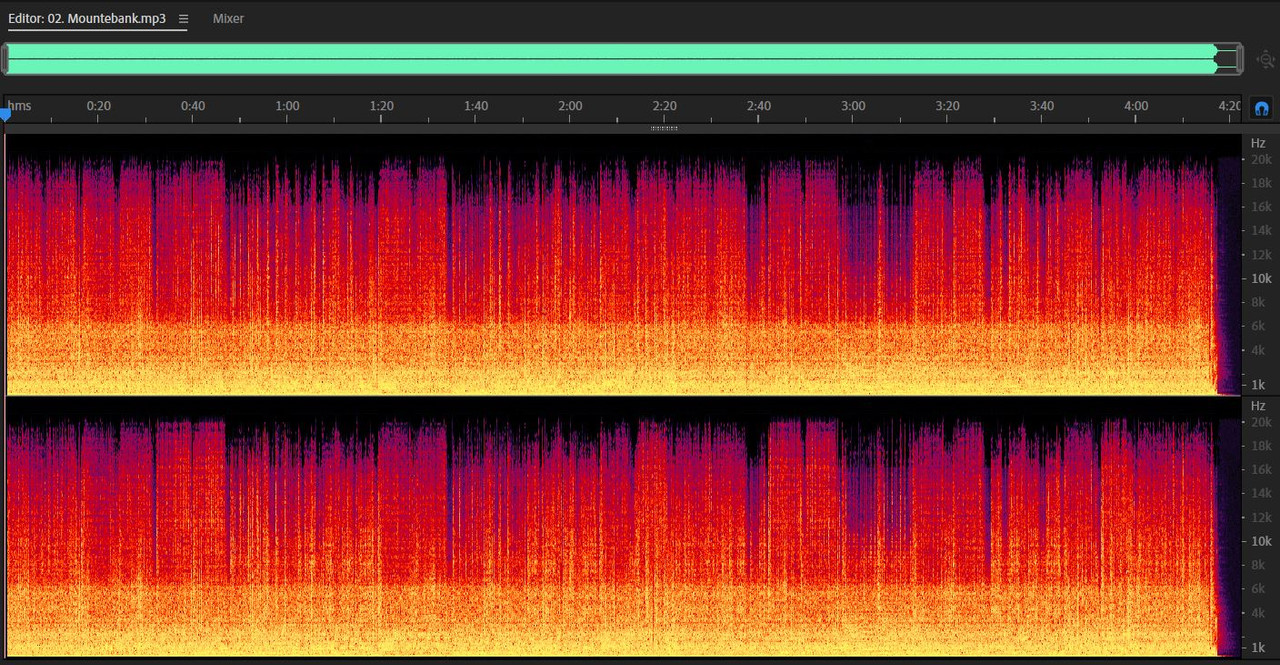Click 20k on the upper channel frequency scale
Image resolution: width=1280 pixels, height=665 pixels.
[1261, 159]
